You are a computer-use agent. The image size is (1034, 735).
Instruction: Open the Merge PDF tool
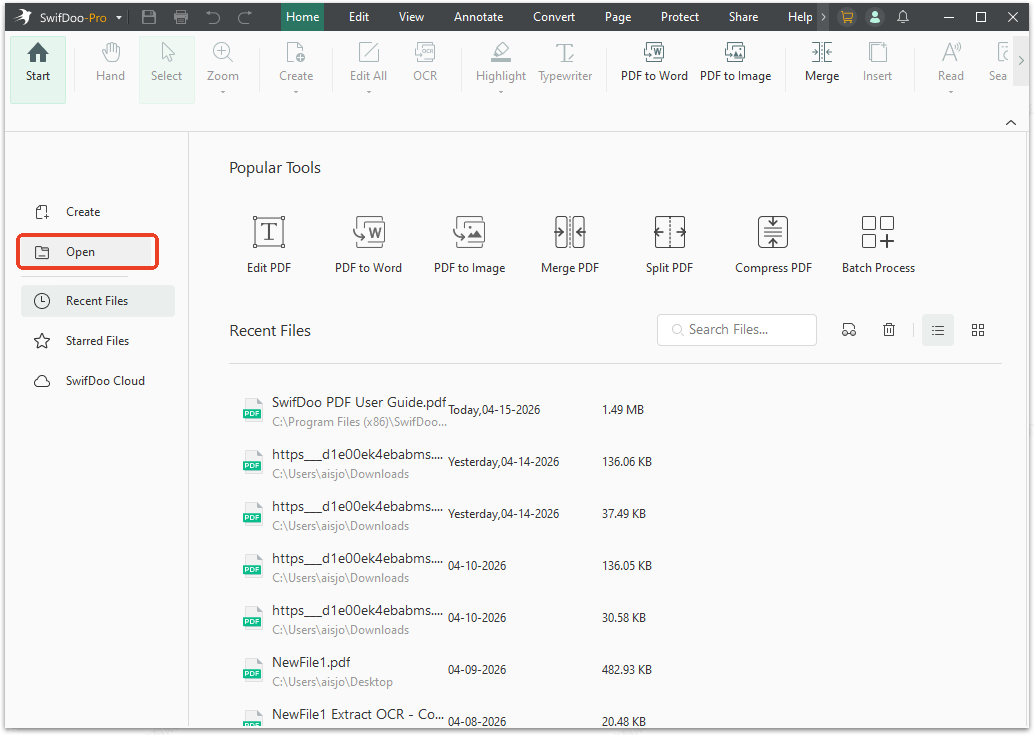pos(569,243)
